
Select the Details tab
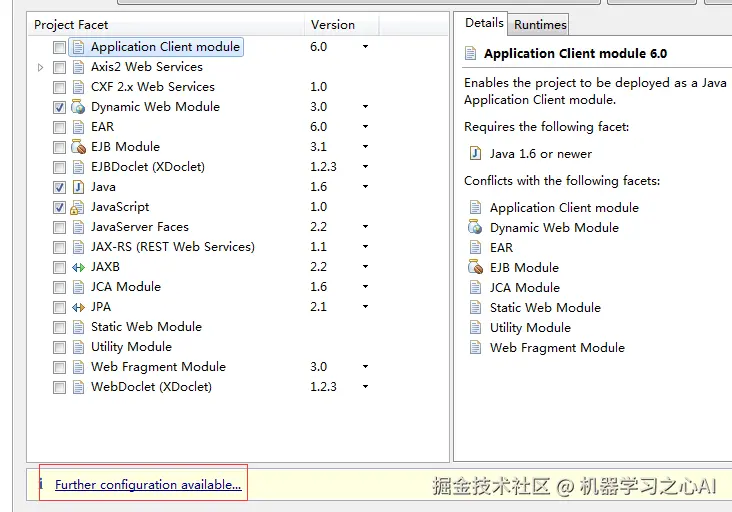point(484,23)
